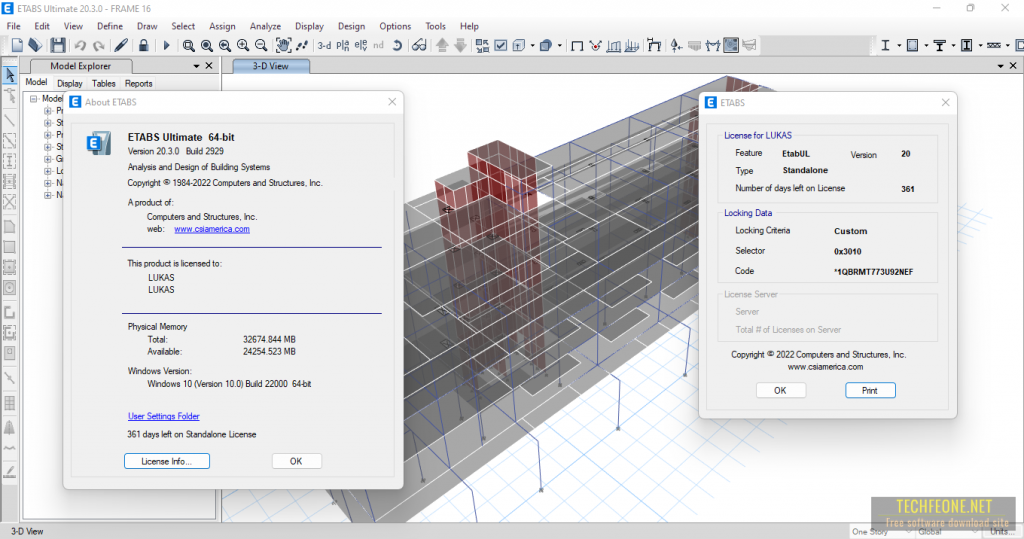Move up in list arrow icon
Viewport: 1024px width, 539px height.
442,45
